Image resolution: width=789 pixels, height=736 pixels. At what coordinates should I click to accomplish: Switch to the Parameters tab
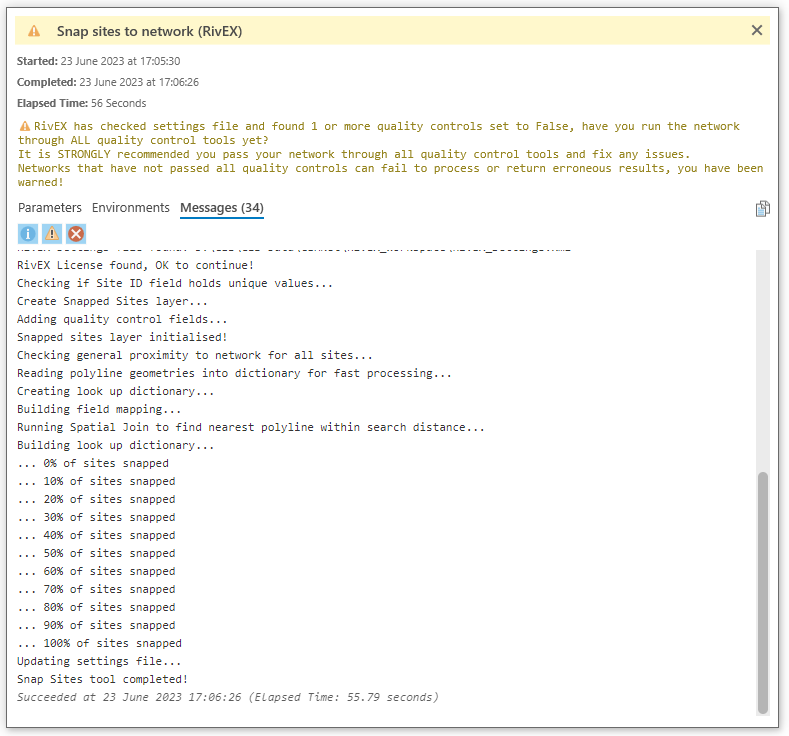(x=50, y=208)
